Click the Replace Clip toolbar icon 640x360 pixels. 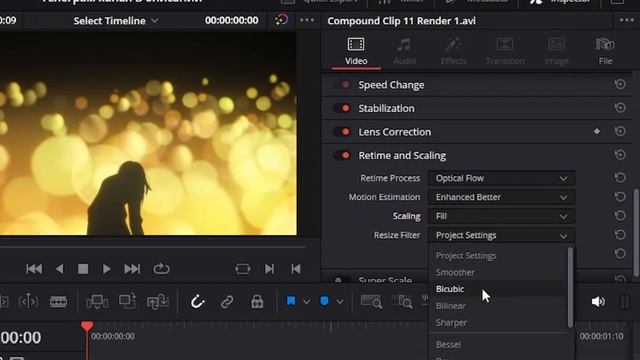[158, 302]
